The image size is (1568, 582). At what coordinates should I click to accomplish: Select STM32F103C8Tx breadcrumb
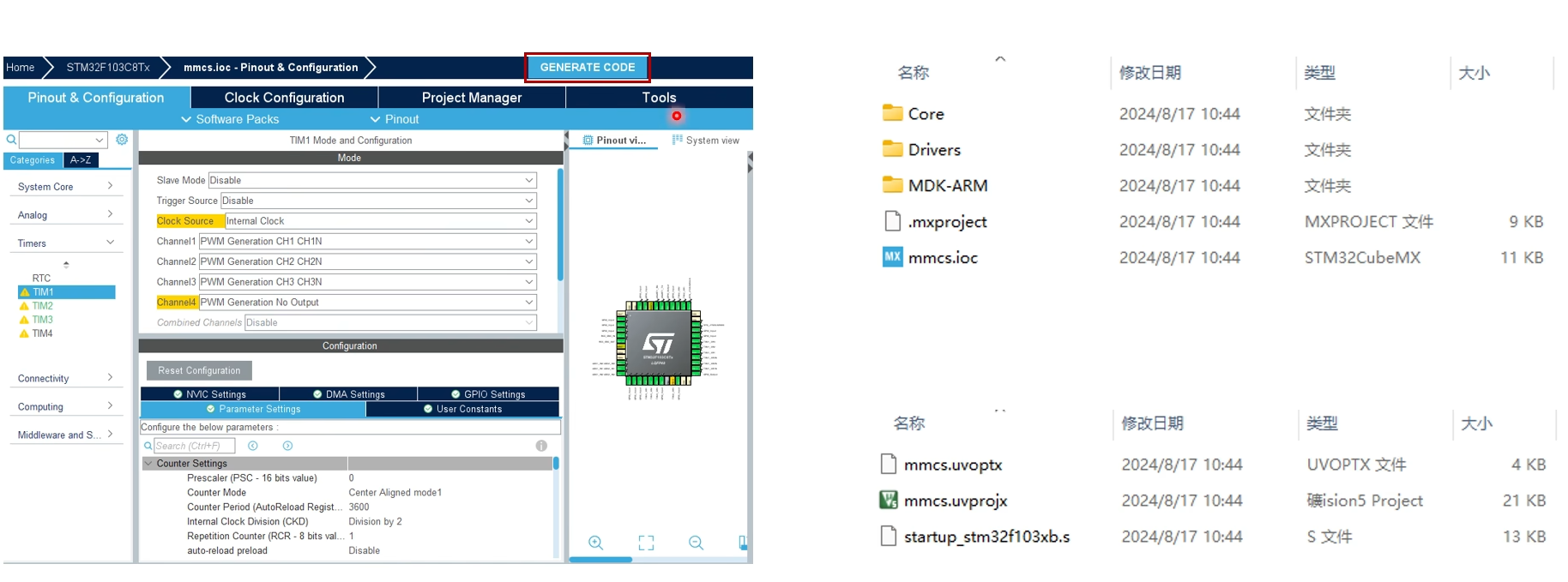[108, 68]
